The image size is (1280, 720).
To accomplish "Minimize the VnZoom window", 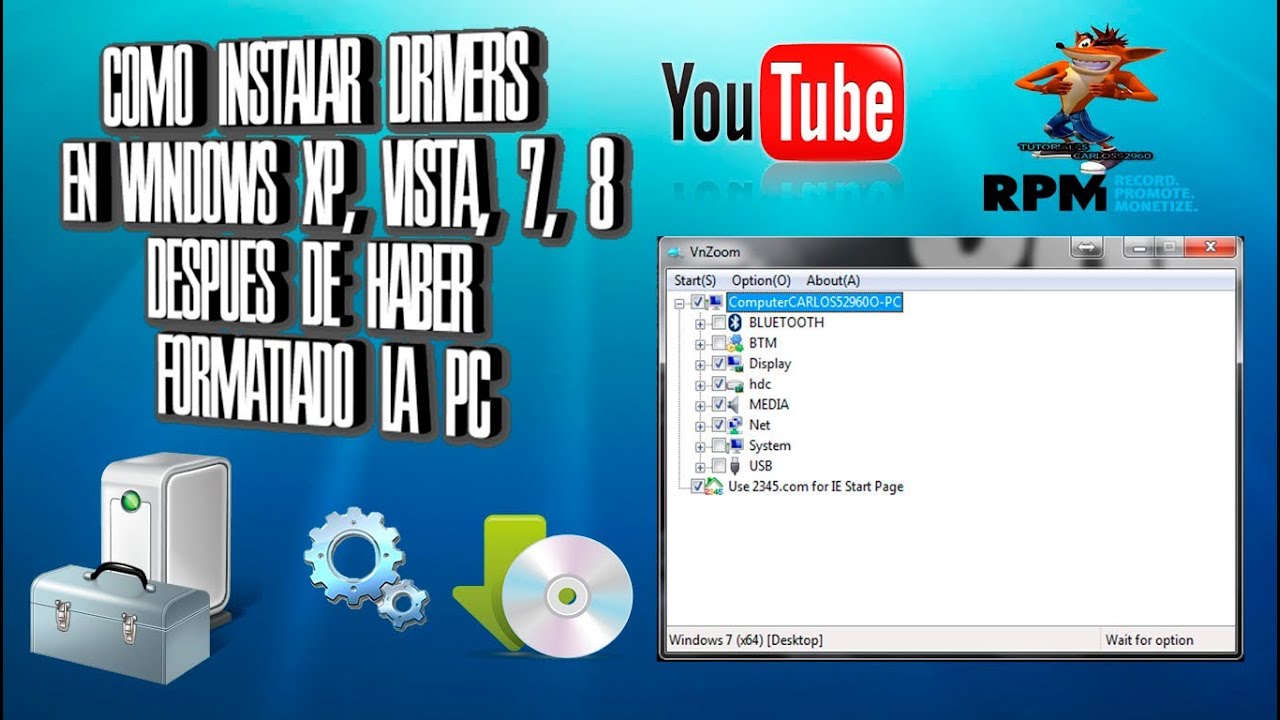I will [1139, 247].
